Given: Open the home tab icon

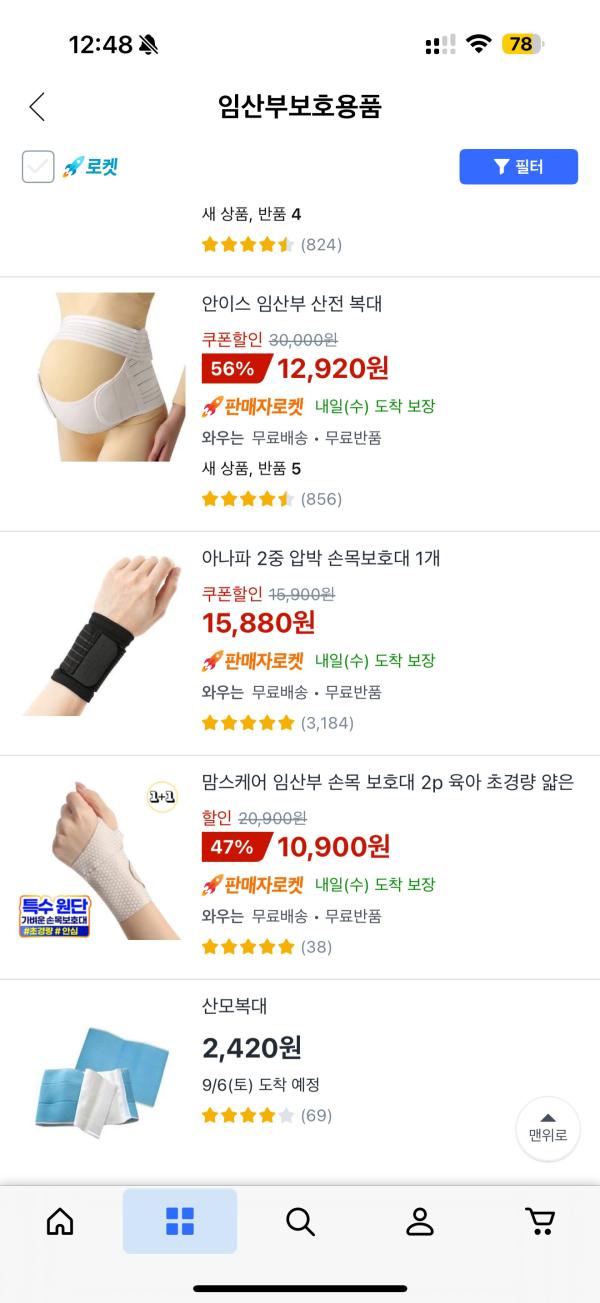Looking at the screenshot, I should [x=60, y=1221].
